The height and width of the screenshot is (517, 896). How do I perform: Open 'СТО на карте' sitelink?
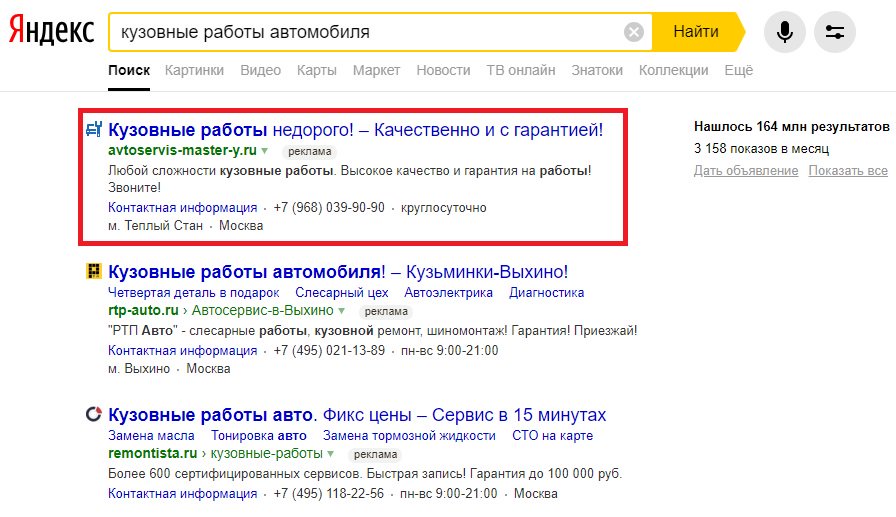pos(553,435)
